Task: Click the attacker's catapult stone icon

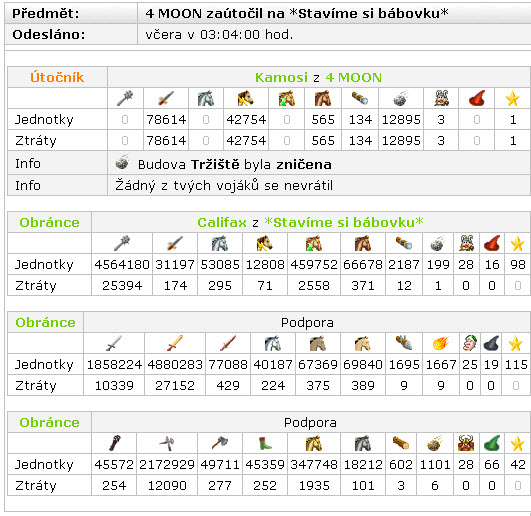Action: tap(401, 99)
